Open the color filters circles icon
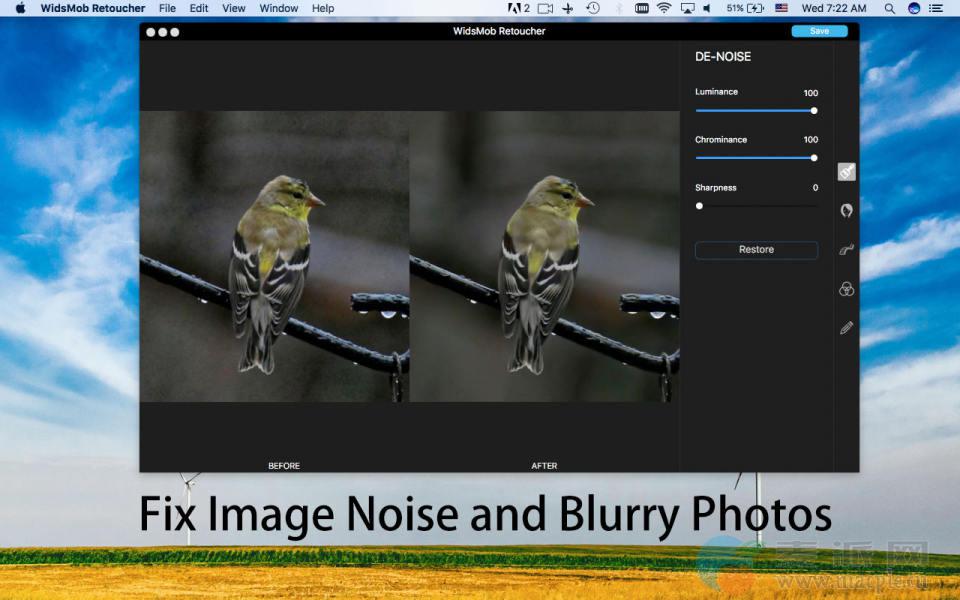Viewport: 960px width, 600px height. pyautogui.click(x=846, y=289)
